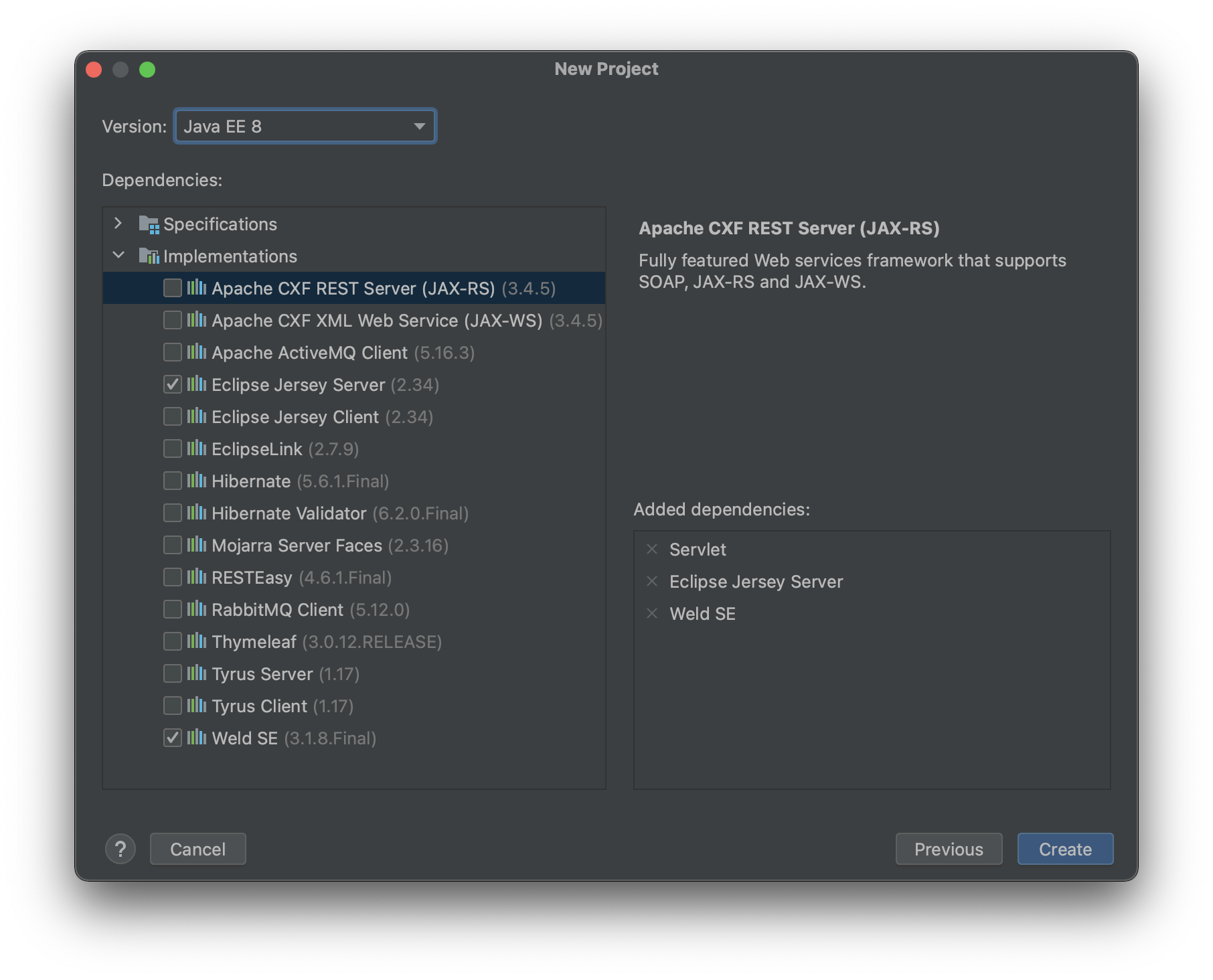
Task: Tick the Eclipse Jersey Client checkbox
Action: pyautogui.click(x=173, y=416)
